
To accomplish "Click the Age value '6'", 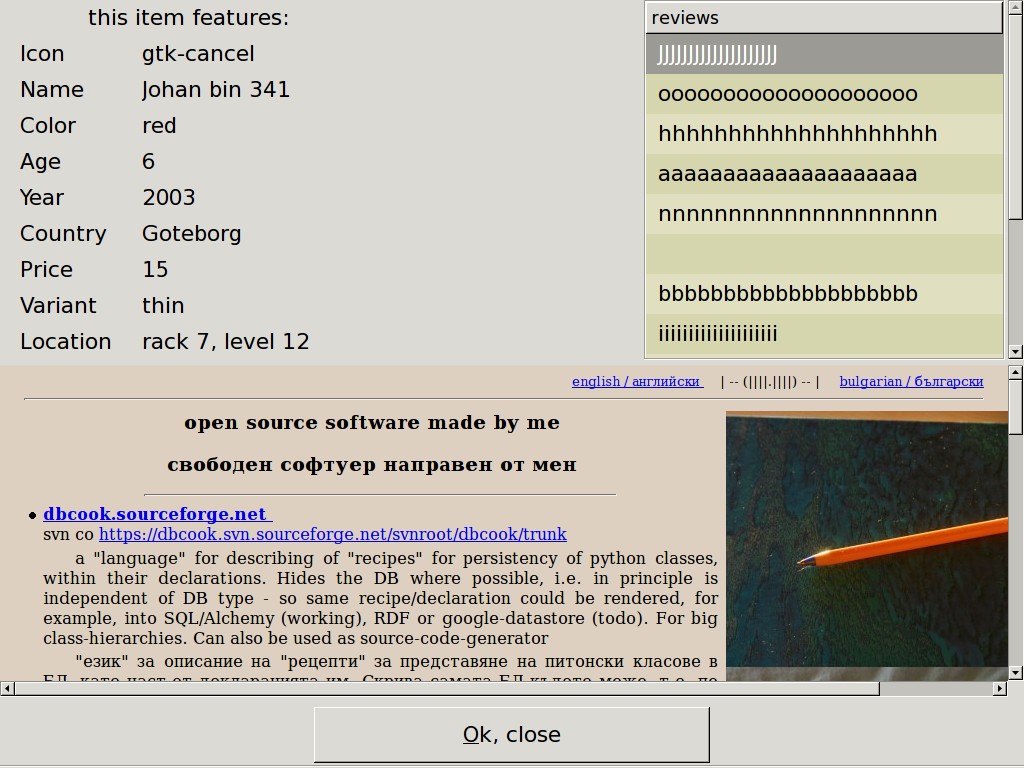I will tap(148, 161).
